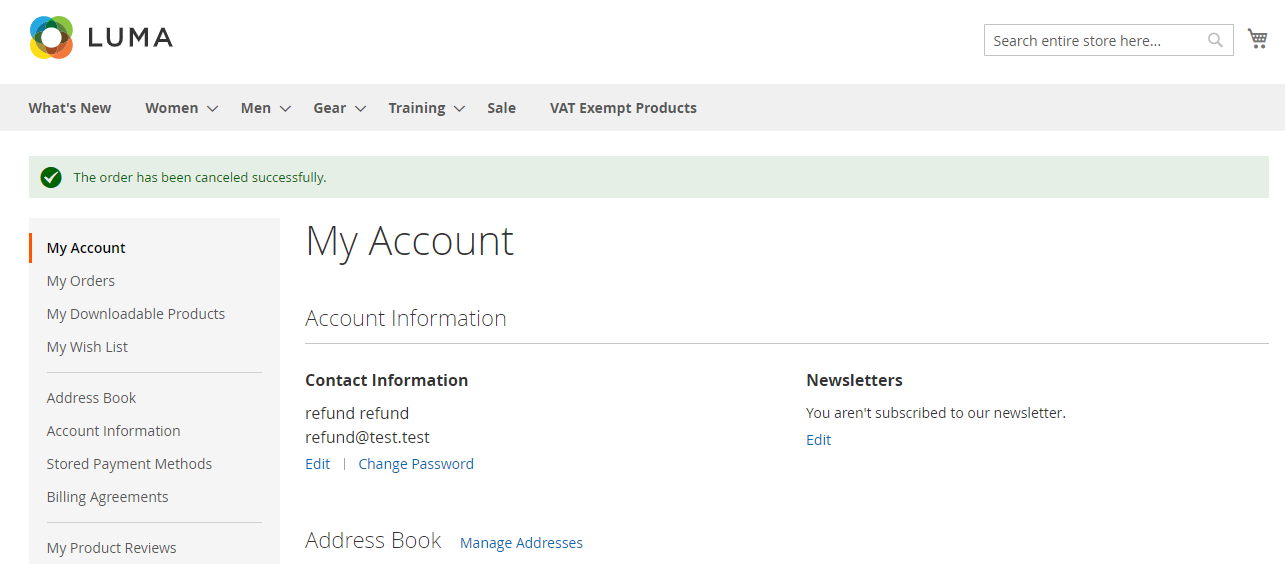This screenshot has height=564, width=1285.
Task: Open Stored Payment Methods sidebar link
Action: [129, 464]
